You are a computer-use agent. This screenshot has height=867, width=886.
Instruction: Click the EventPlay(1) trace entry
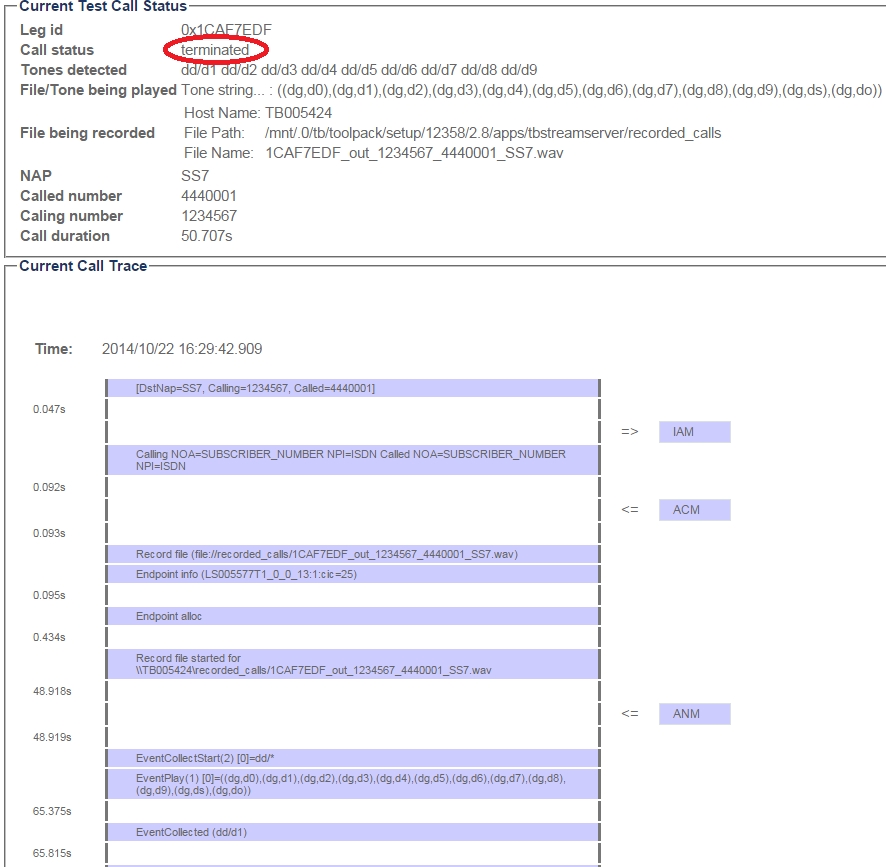point(353,783)
